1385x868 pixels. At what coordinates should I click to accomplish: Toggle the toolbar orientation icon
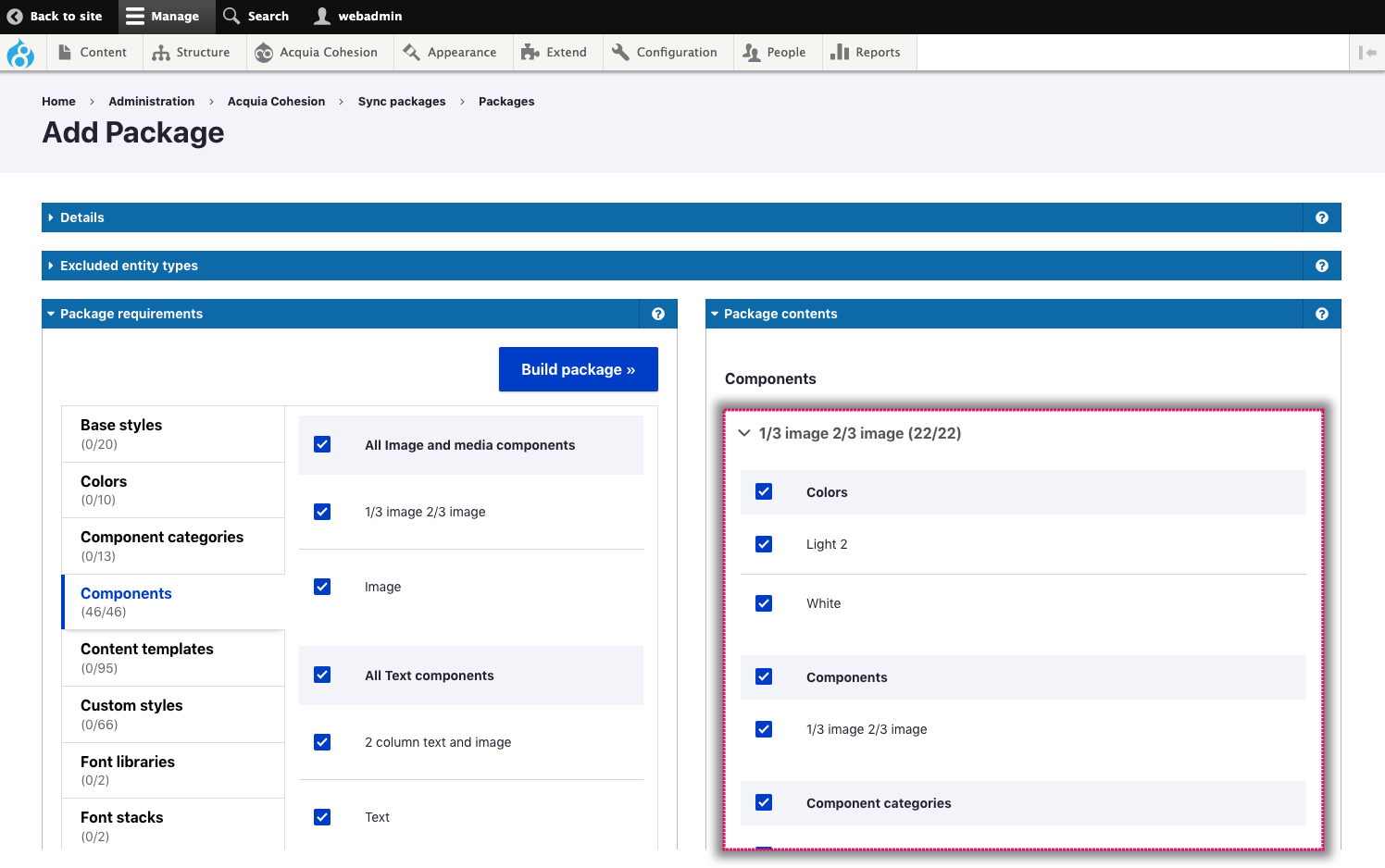(1366, 53)
